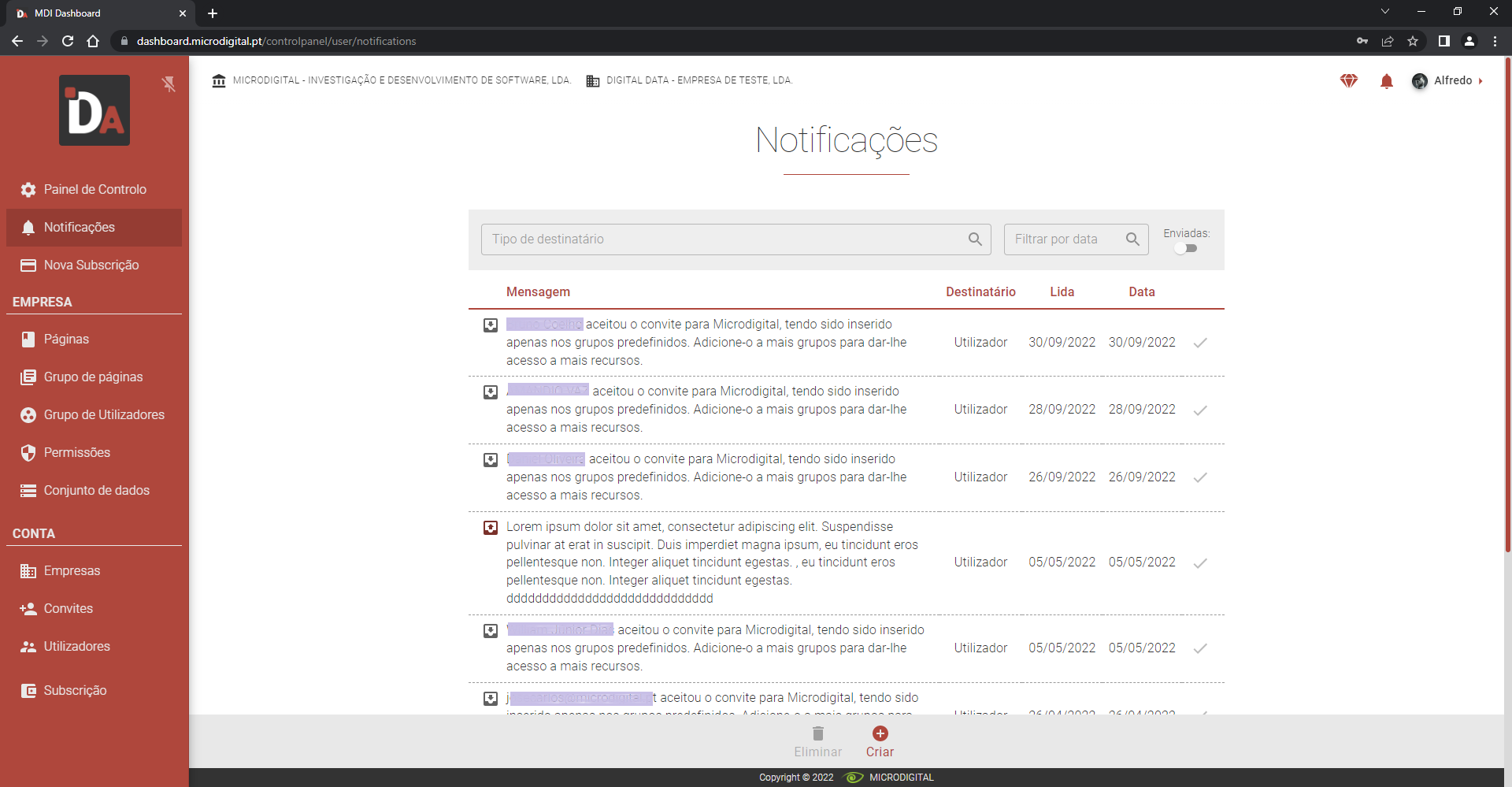Viewport: 1512px width, 787px height.
Task: Sort by the Destinatário column header
Action: coord(980,291)
